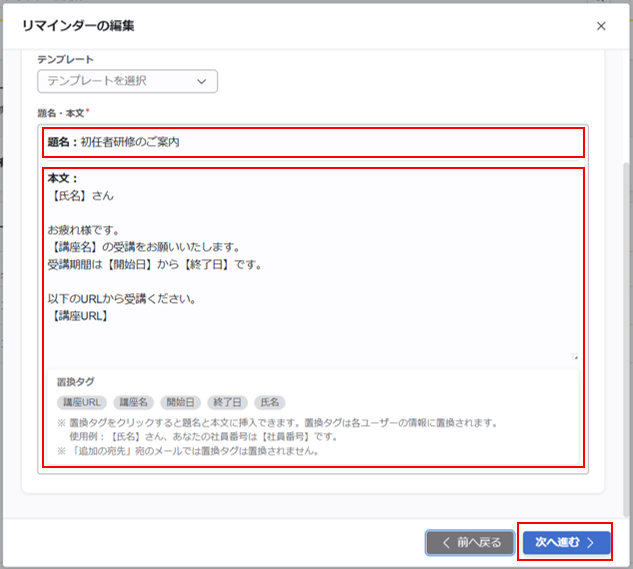Insert the 終了日 replacement tag
Image resolution: width=633 pixels, height=569 pixels.
coord(227,402)
